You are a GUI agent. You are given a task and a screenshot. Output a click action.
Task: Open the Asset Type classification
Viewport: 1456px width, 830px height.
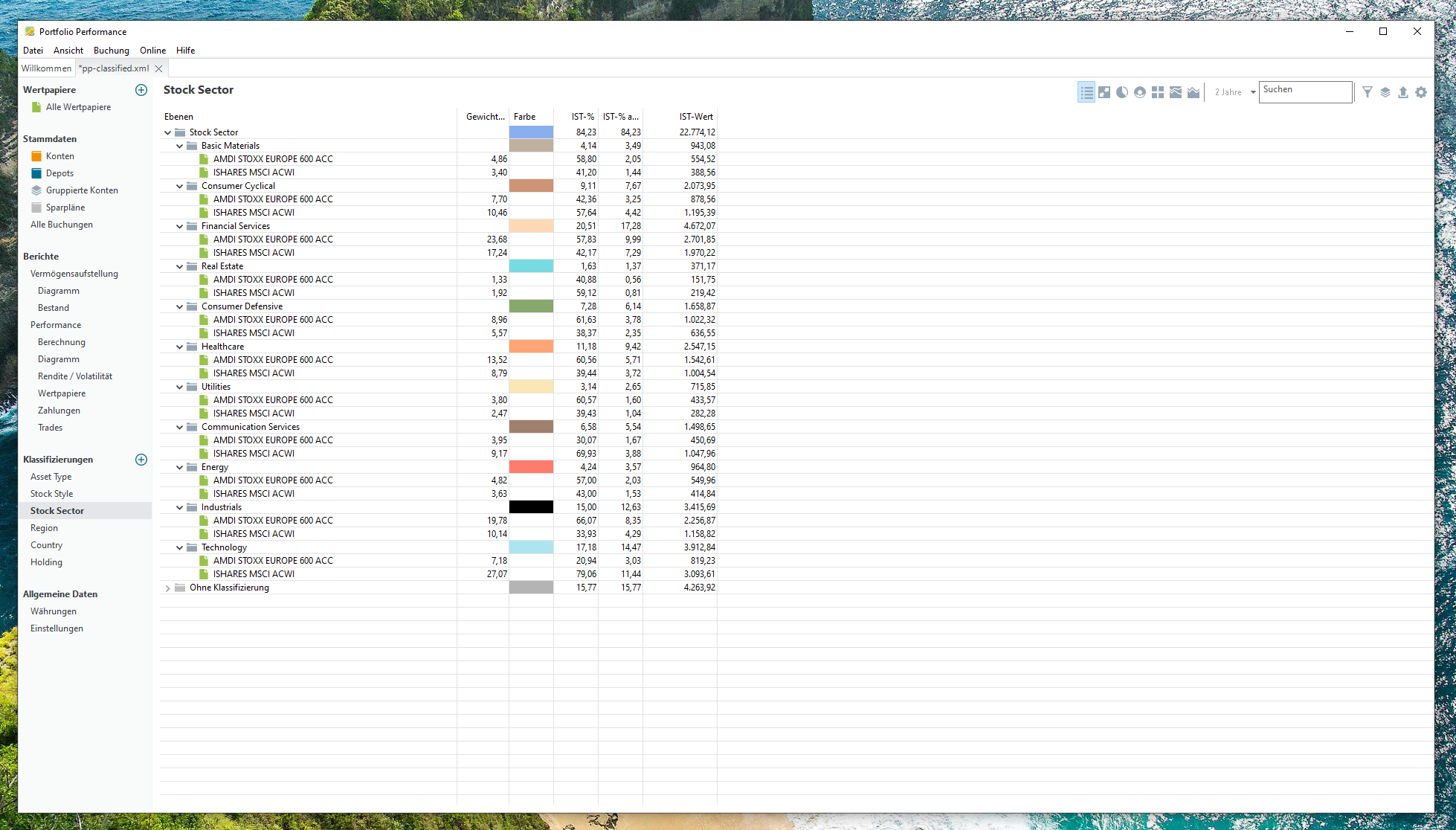[51, 477]
